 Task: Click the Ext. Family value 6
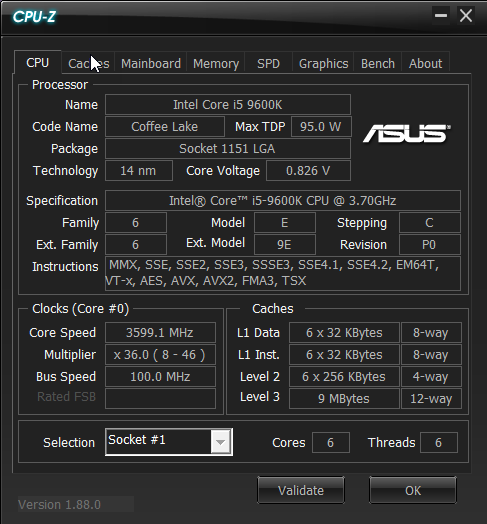coord(136,245)
